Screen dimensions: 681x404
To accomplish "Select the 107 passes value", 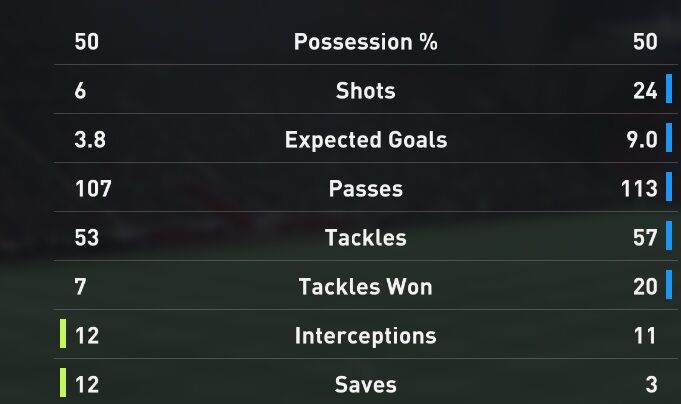I will tap(91, 189).
